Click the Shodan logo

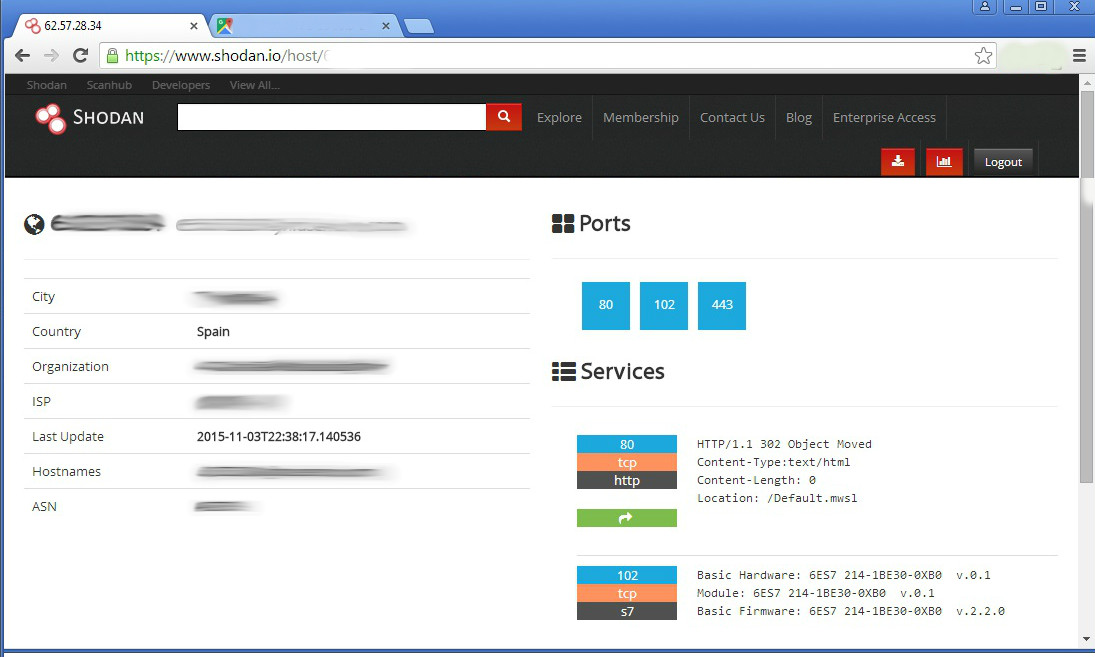coord(90,117)
